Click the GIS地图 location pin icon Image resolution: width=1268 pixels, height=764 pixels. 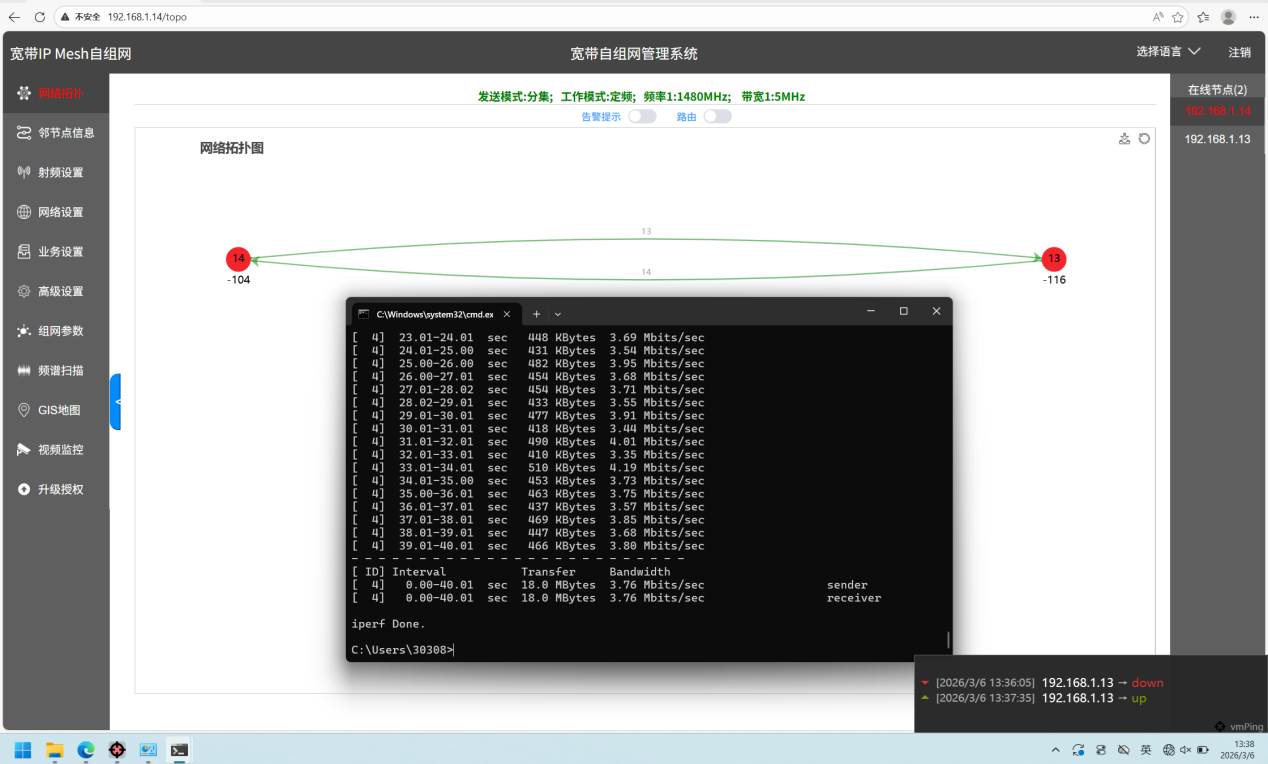(24, 410)
